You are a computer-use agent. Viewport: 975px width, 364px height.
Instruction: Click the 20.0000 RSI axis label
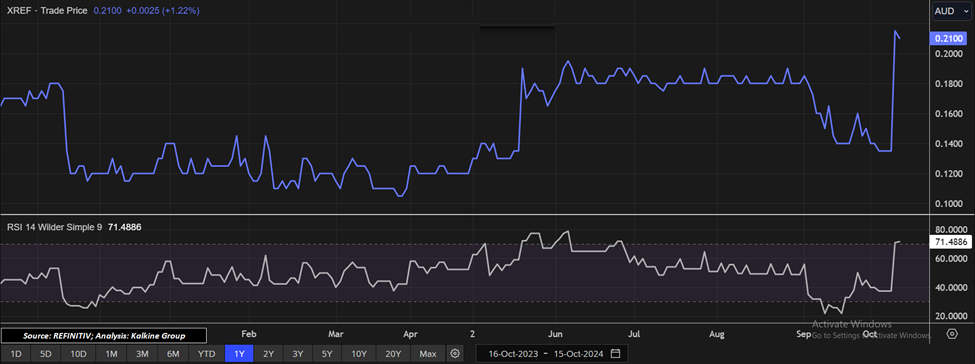[950, 317]
